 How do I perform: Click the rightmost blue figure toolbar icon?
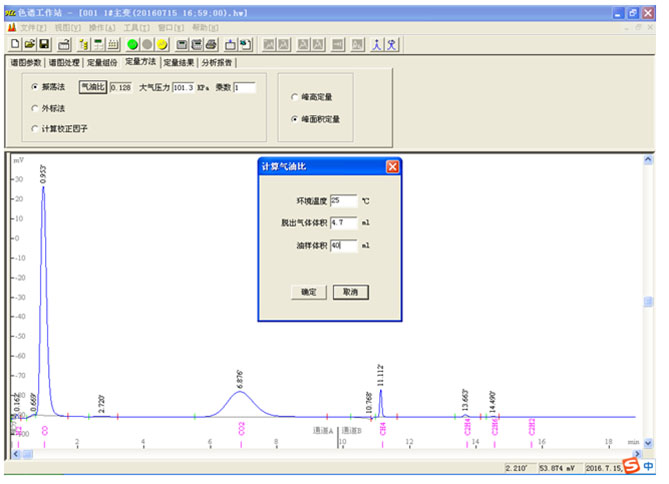pyautogui.click(x=394, y=45)
